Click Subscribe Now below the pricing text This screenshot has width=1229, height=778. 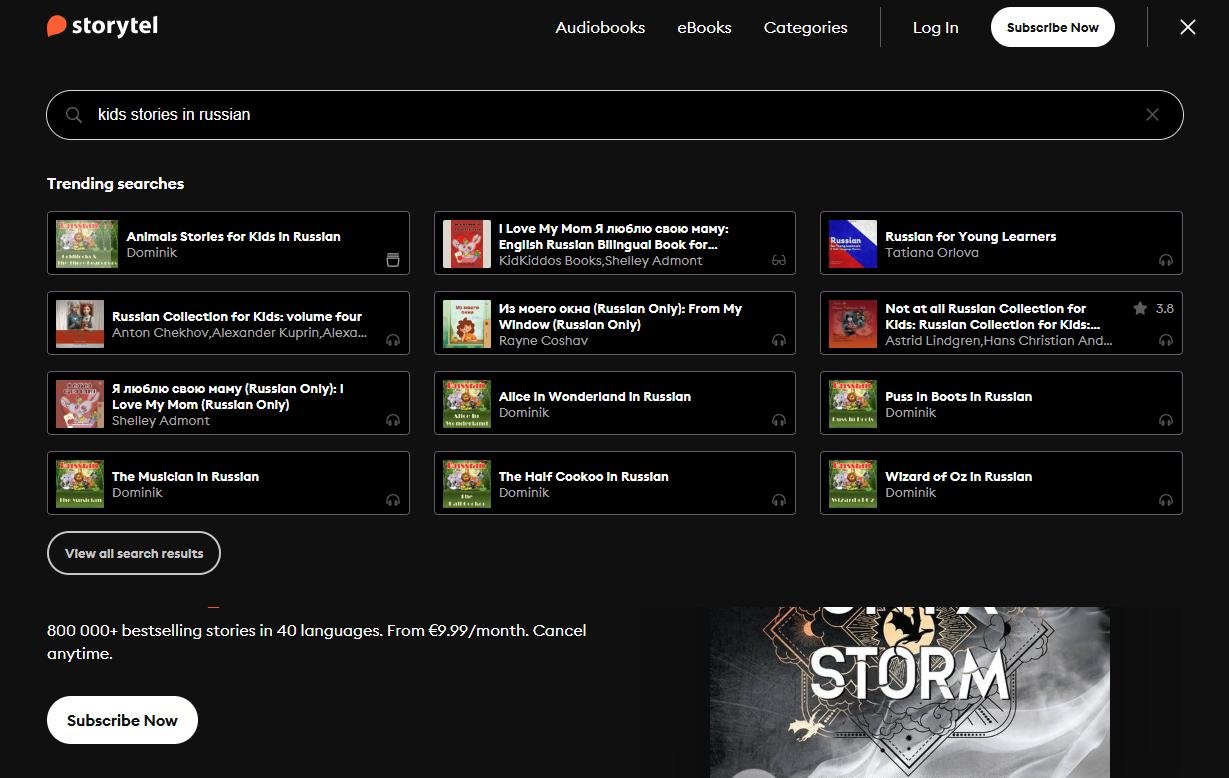122,720
